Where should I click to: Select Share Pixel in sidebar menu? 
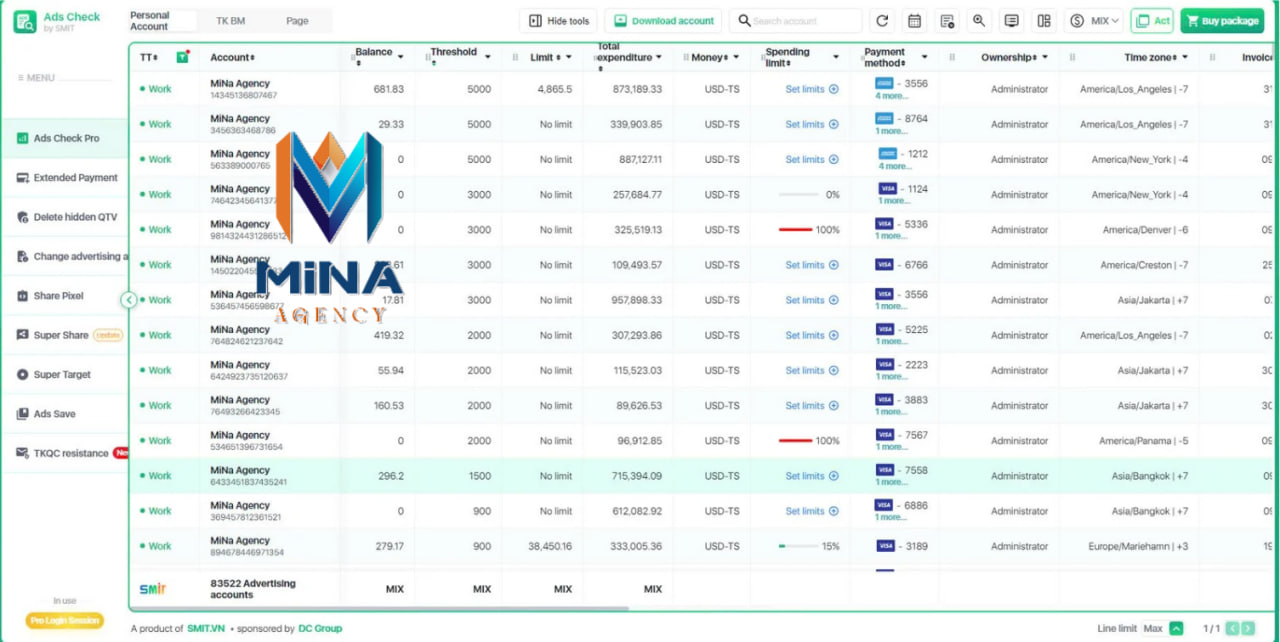point(64,296)
